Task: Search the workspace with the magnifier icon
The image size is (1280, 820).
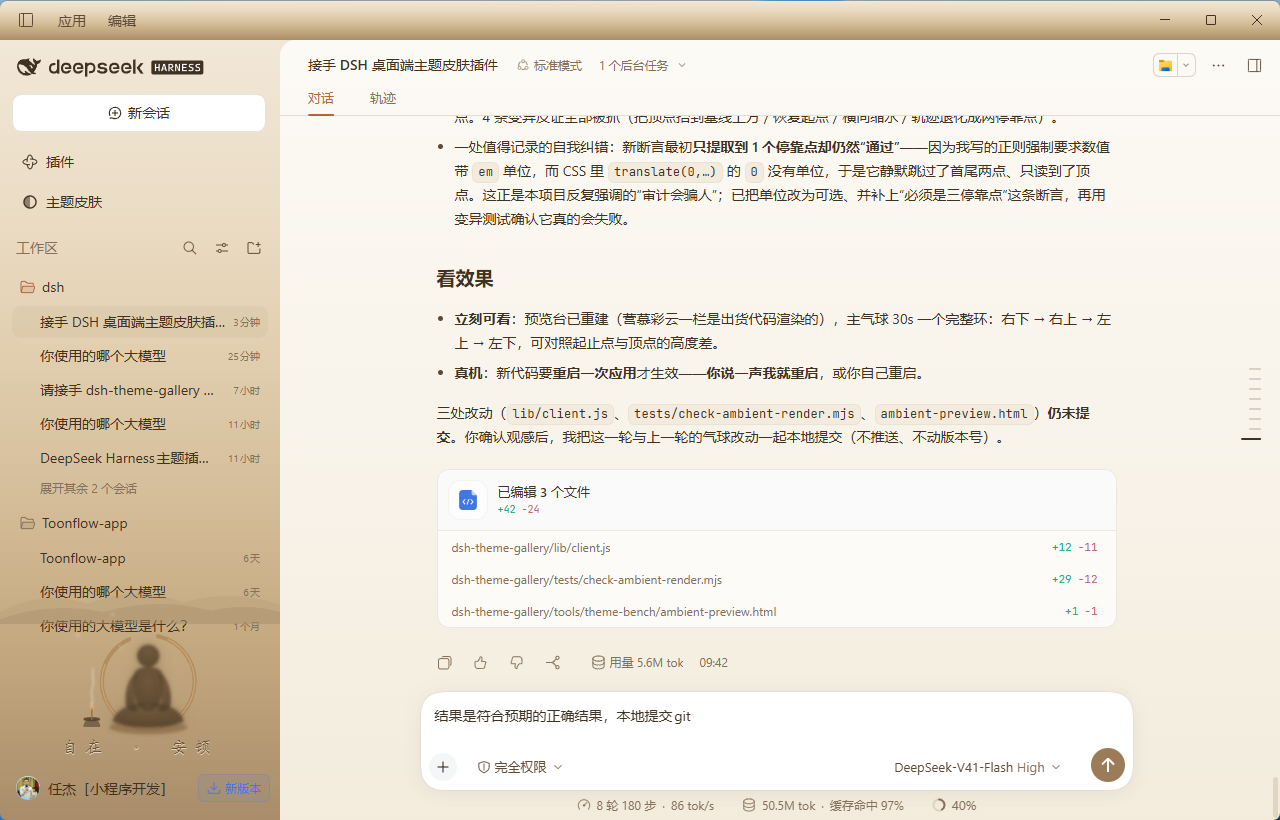Action: pos(190,248)
